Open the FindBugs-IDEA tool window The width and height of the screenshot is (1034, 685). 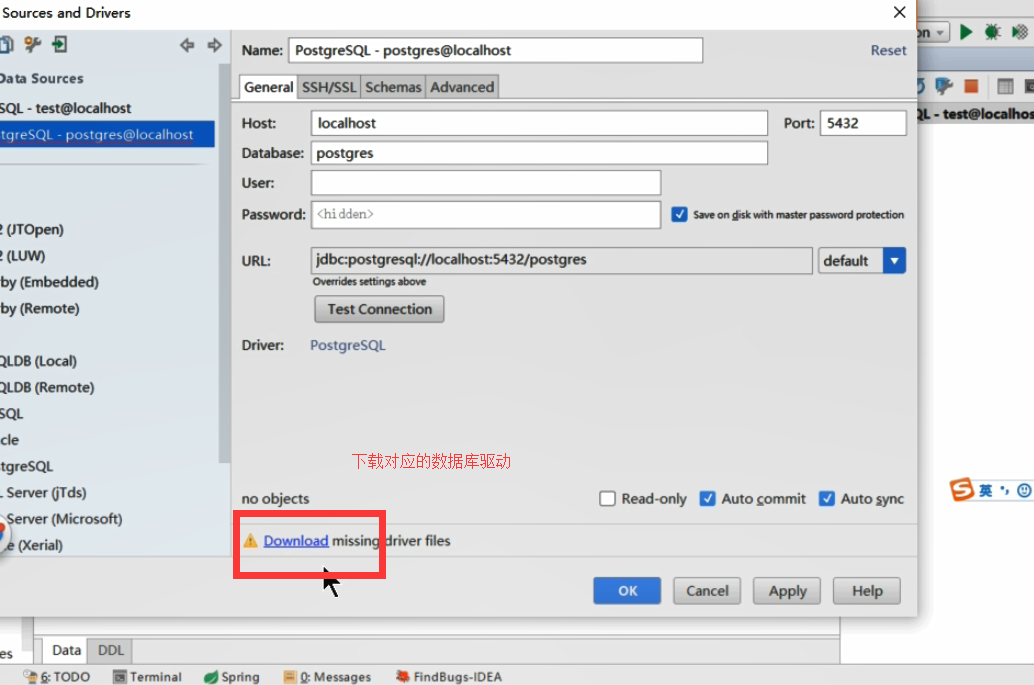pos(449,676)
